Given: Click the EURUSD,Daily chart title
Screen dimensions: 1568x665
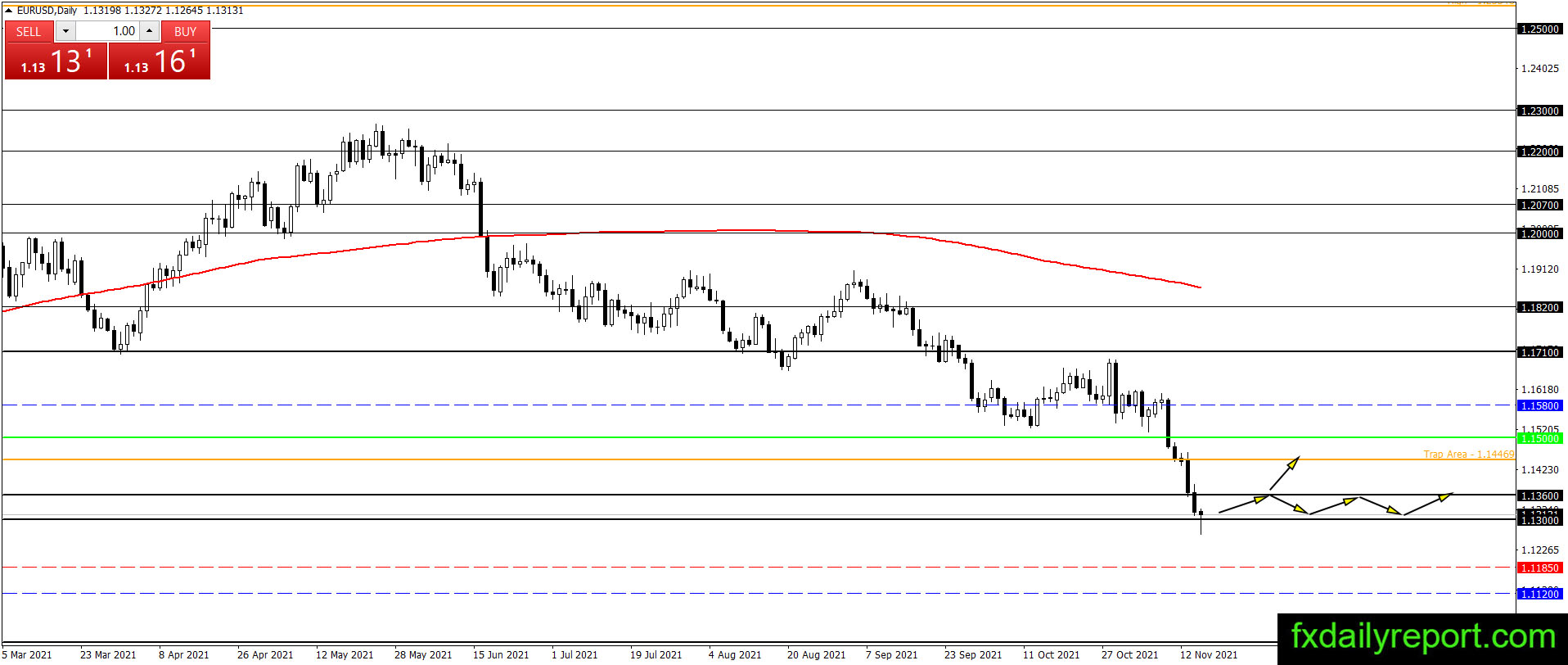Looking at the screenshot, I should [x=47, y=11].
